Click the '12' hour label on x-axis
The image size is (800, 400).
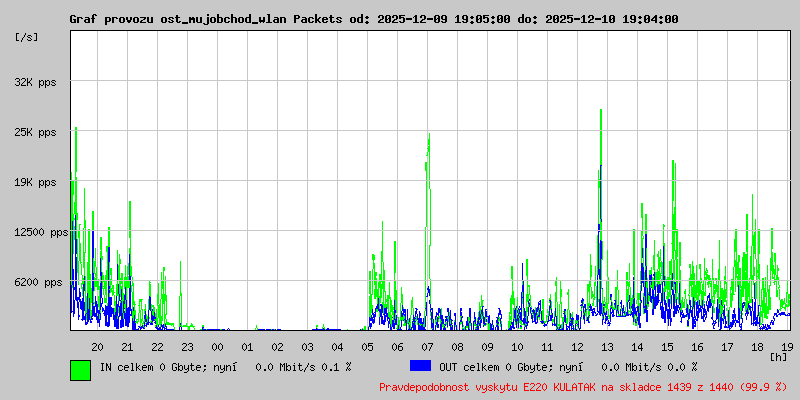tap(577, 347)
